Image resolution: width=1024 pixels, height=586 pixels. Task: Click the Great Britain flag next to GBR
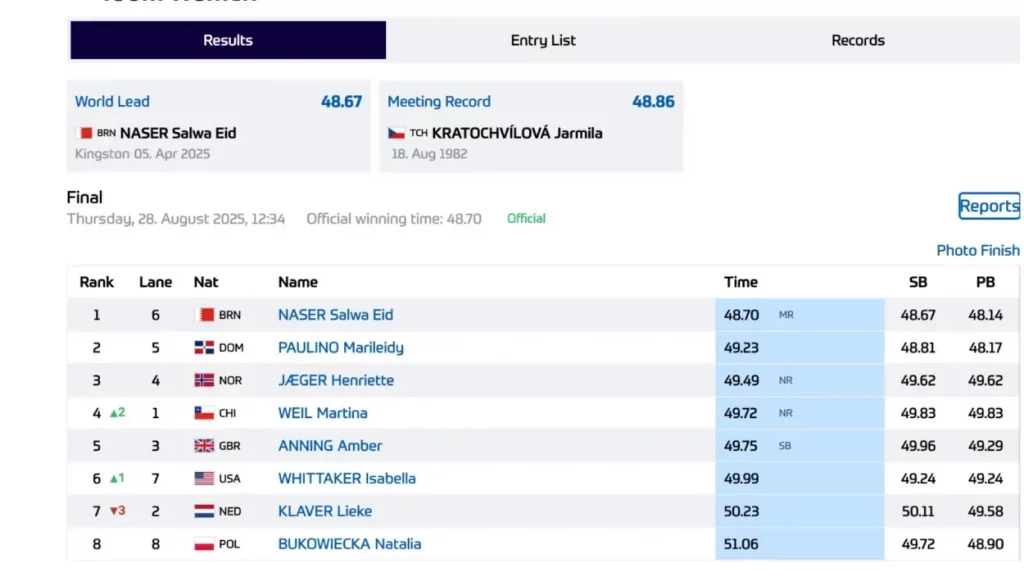204,446
